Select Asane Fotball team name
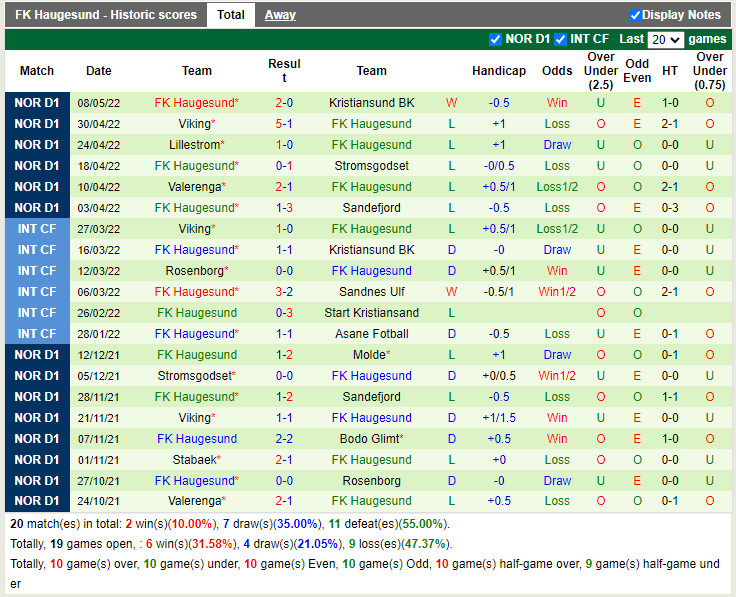 371,334
